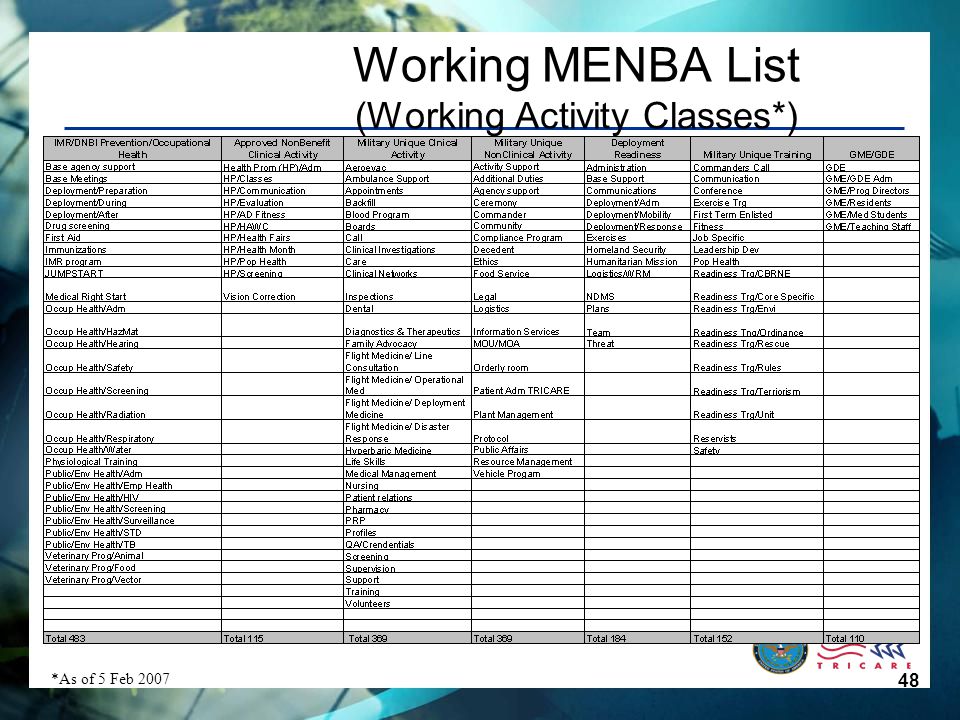The height and width of the screenshot is (720, 960).
Task: Click the '*As of 5 Feb 2007' footnote
Action: (x=110, y=678)
